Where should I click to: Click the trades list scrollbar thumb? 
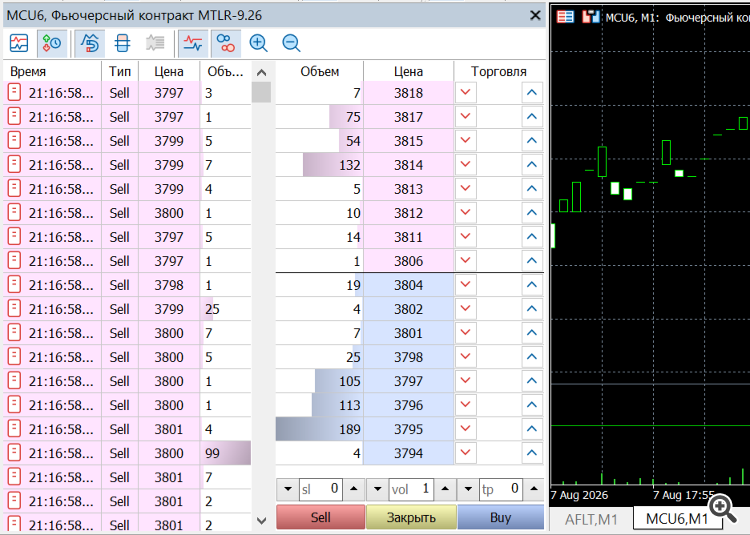[261, 92]
